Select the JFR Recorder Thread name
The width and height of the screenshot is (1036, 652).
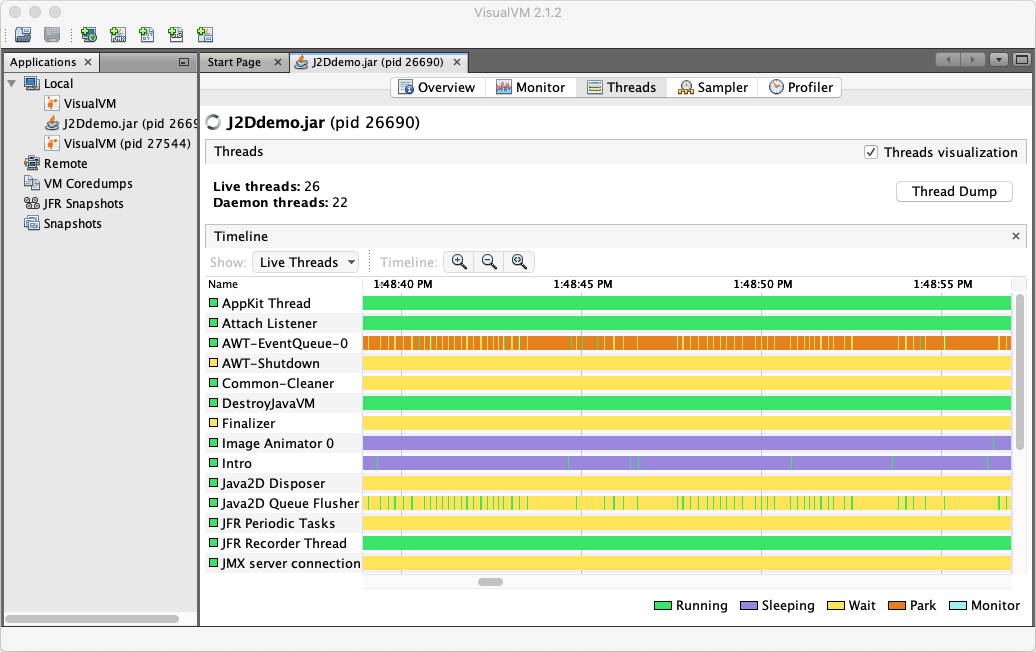click(x=284, y=543)
